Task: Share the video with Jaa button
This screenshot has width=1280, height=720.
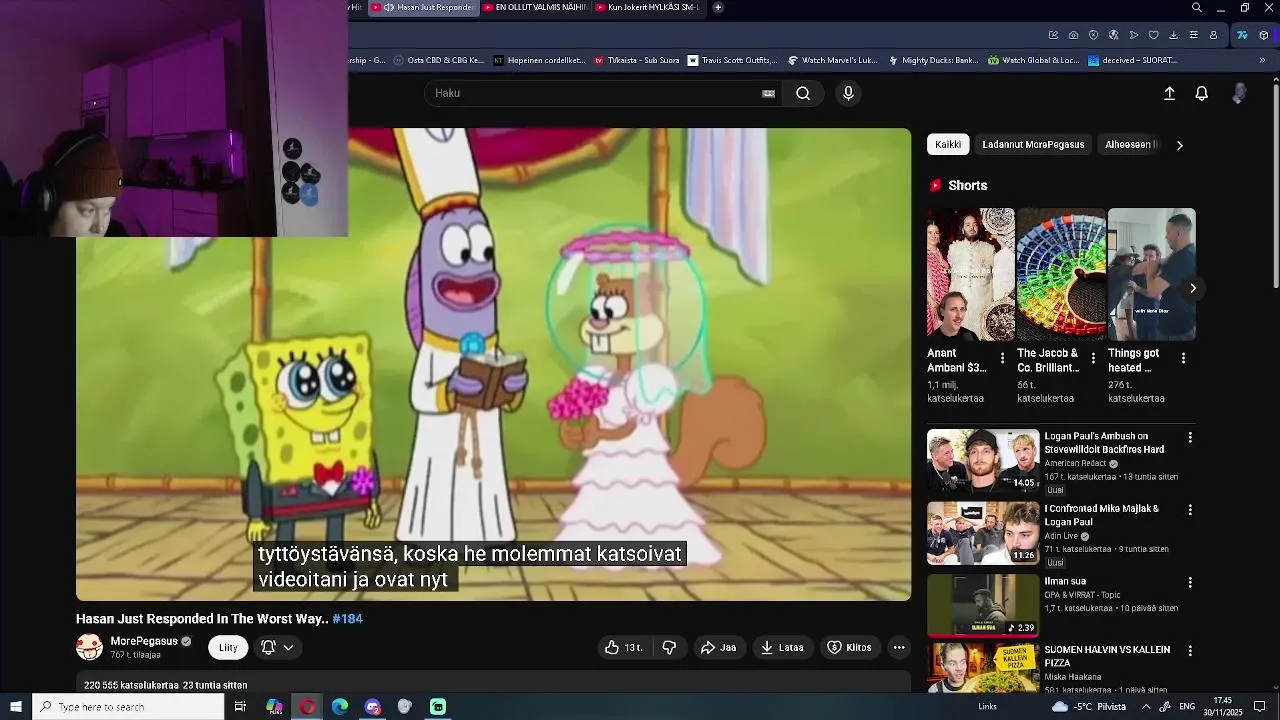Action: 718,647
